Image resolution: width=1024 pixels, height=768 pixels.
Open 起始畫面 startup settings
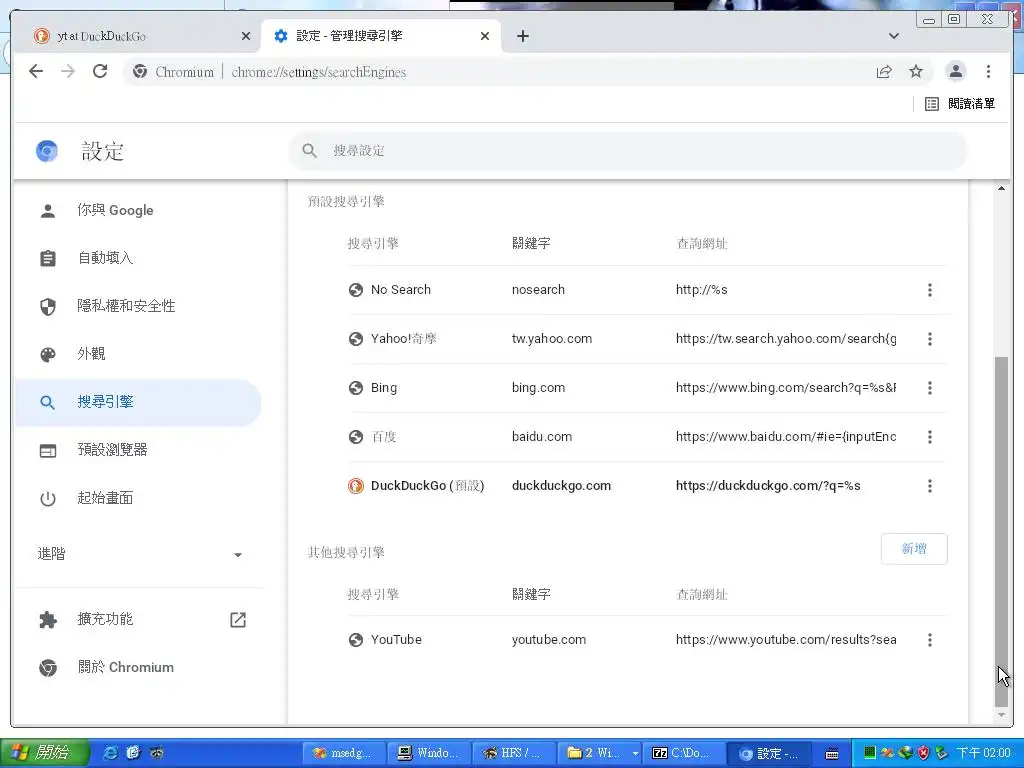(x=138, y=498)
